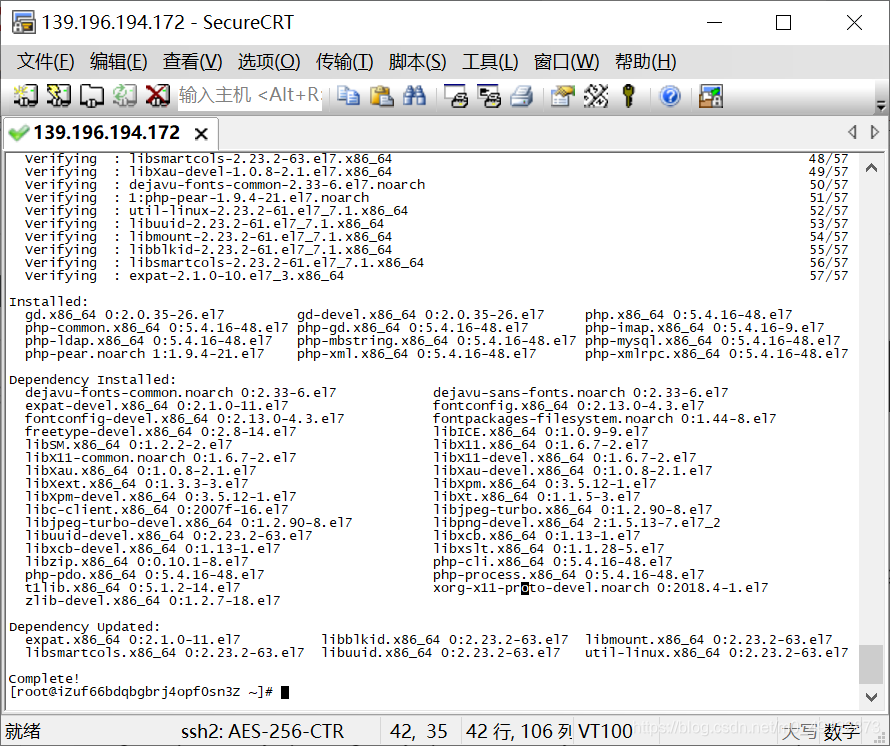Image resolution: width=890 pixels, height=746 pixels.
Task: Click the Find binoculars icon
Action: [414, 95]
